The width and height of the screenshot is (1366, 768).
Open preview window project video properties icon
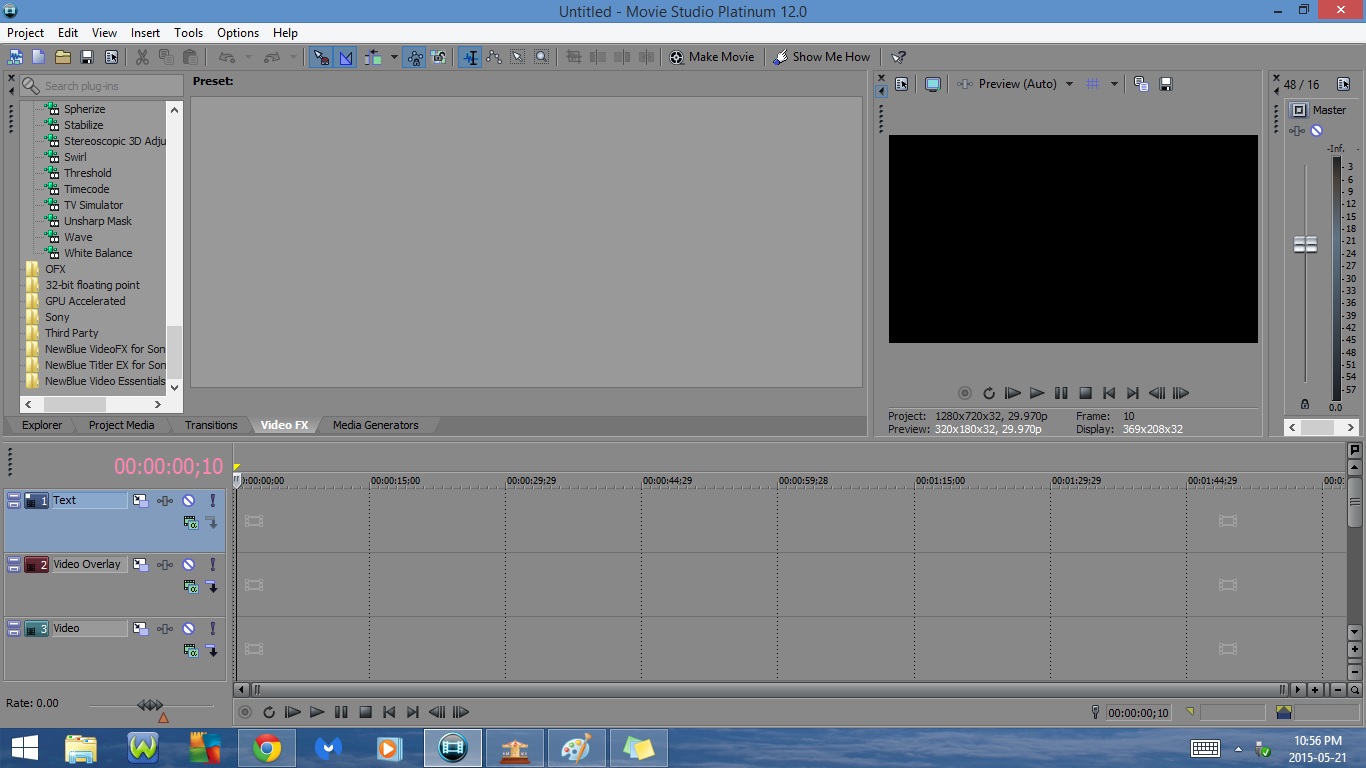coord(901,84)
